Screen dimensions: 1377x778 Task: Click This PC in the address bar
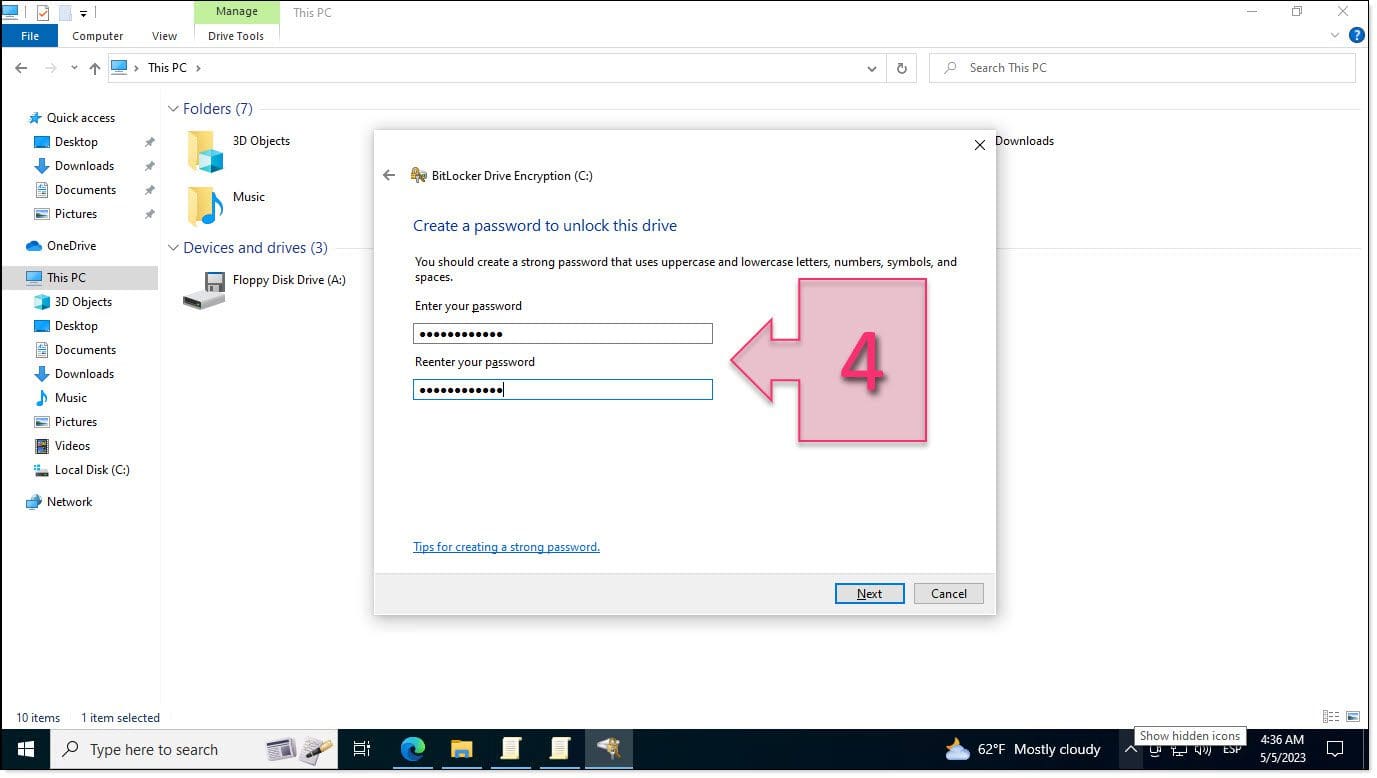pyautogui.click(x=167, y=68)
